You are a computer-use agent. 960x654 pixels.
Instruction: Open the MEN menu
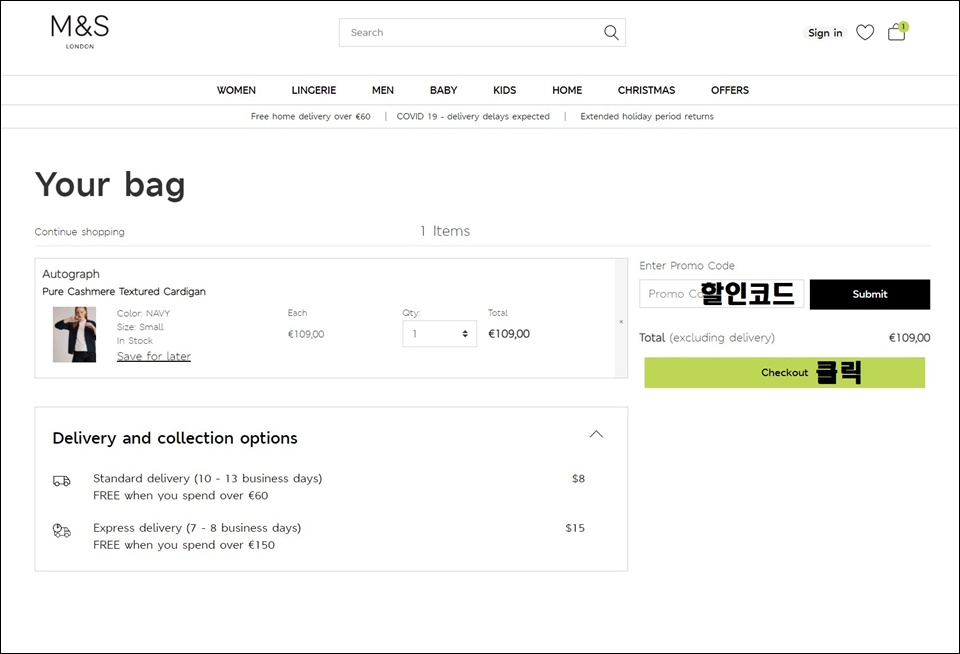383,90
